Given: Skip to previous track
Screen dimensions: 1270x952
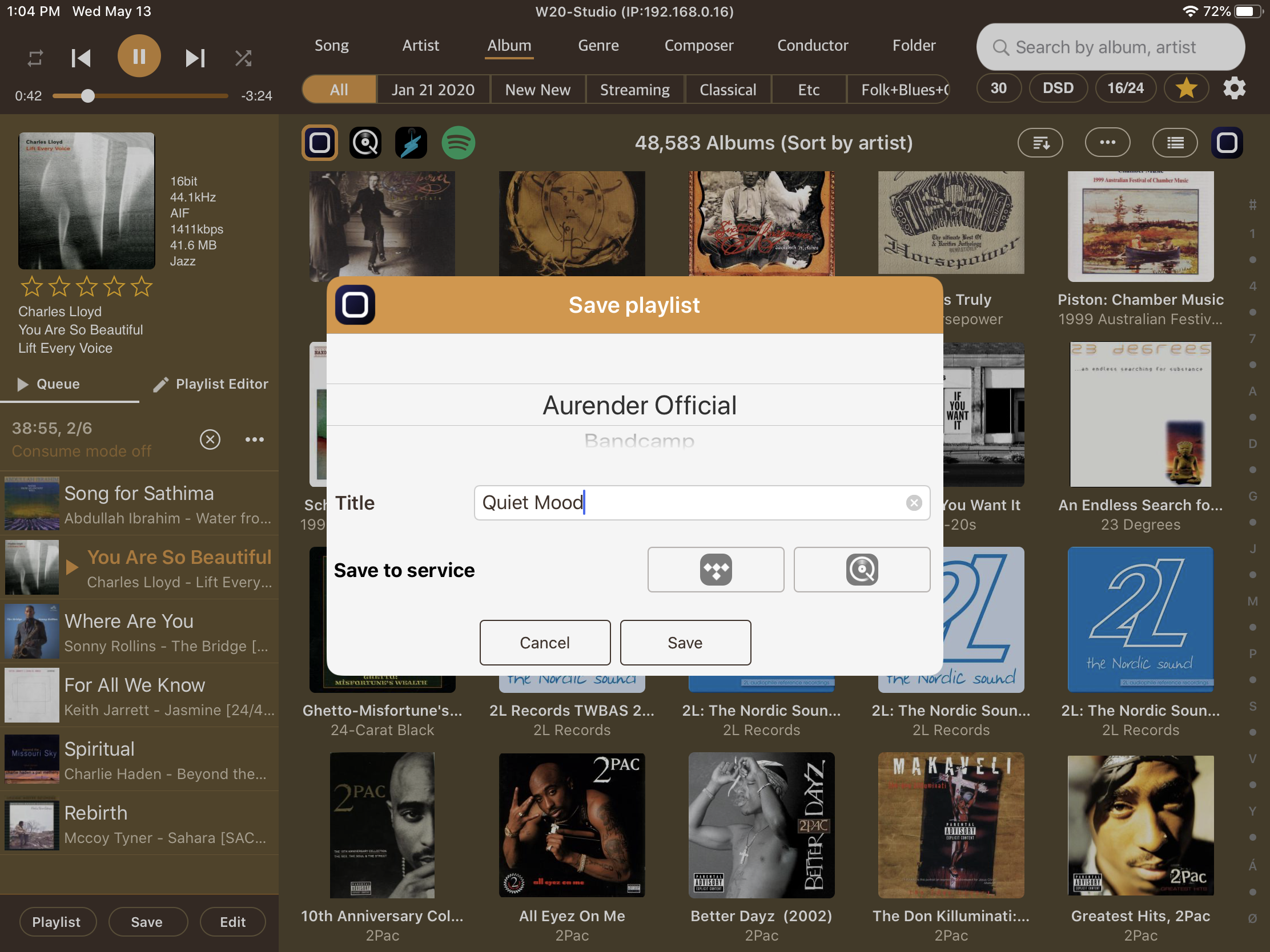Looking at the screenshot, I should pyautogui.click(x=81, y=58).
